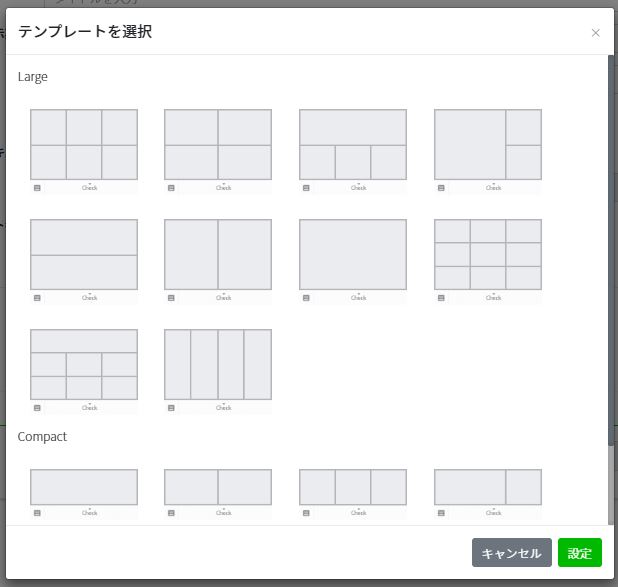Select the Large template with two side-by-side columns
Screen dimensions: 618x587
pyautogui.click(x=218, y=255)
